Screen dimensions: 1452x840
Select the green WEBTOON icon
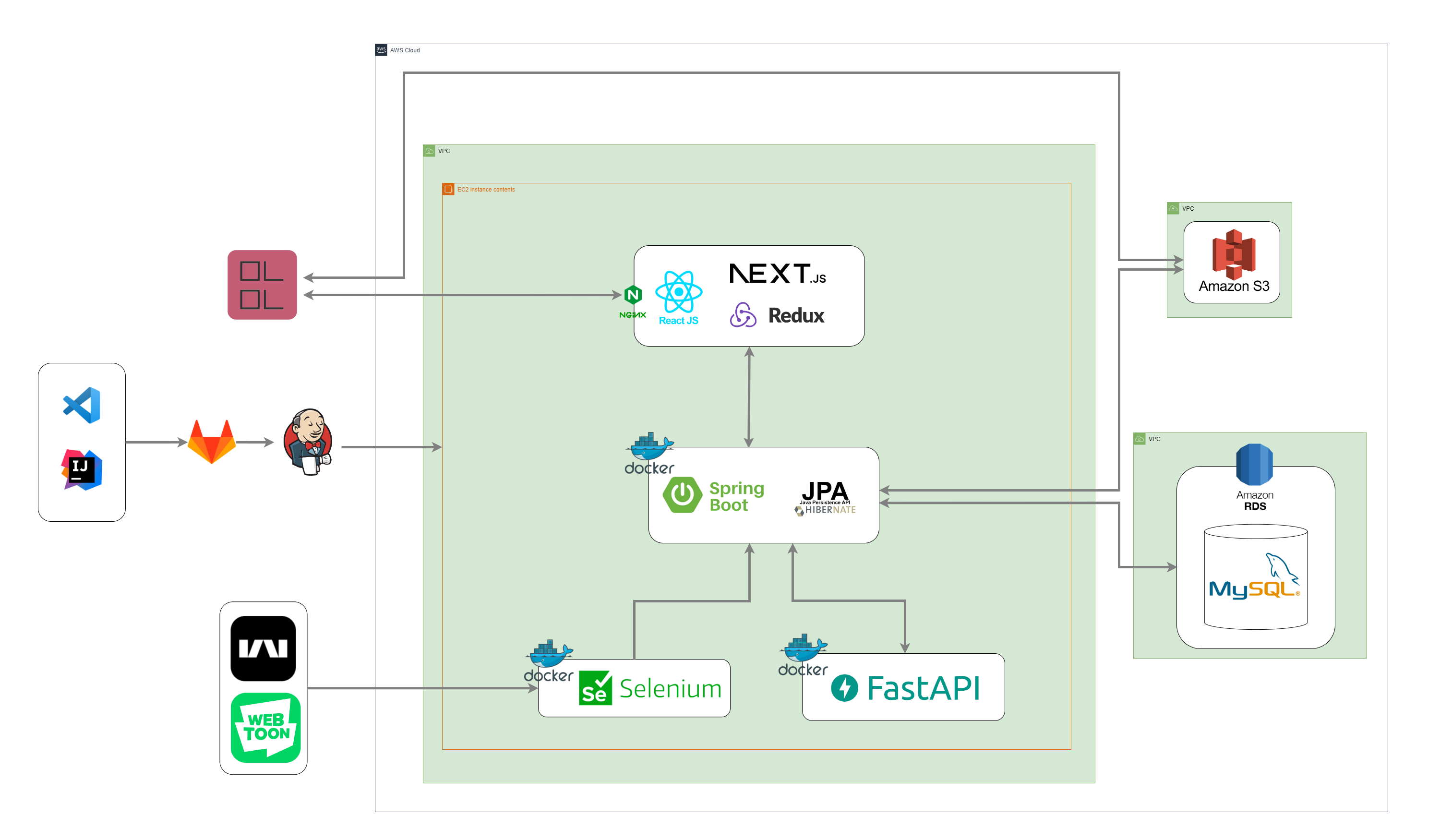265,727
